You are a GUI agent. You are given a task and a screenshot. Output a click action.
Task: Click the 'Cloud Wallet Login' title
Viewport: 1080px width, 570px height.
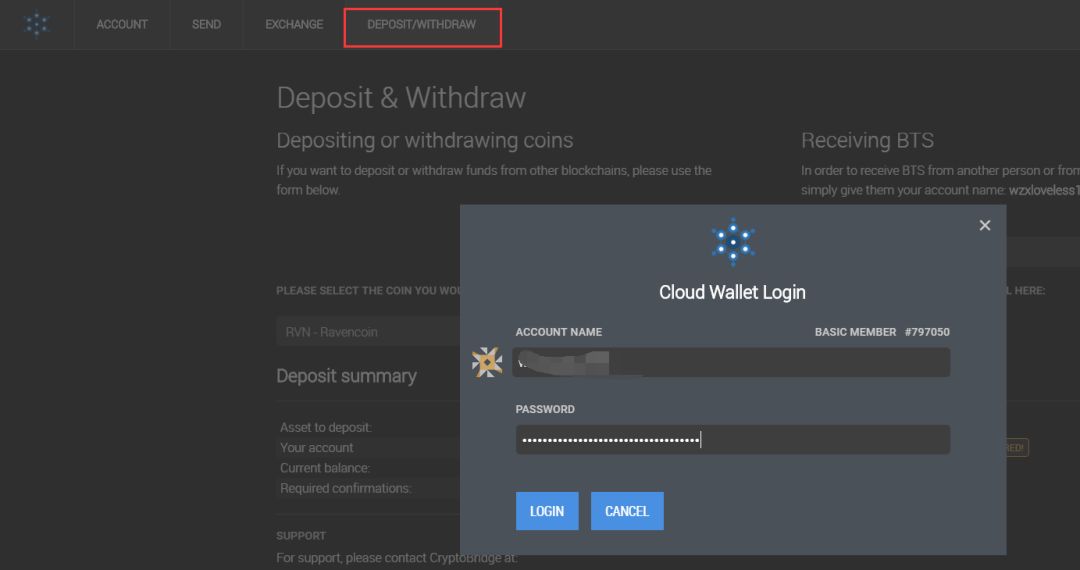(732, 292)
